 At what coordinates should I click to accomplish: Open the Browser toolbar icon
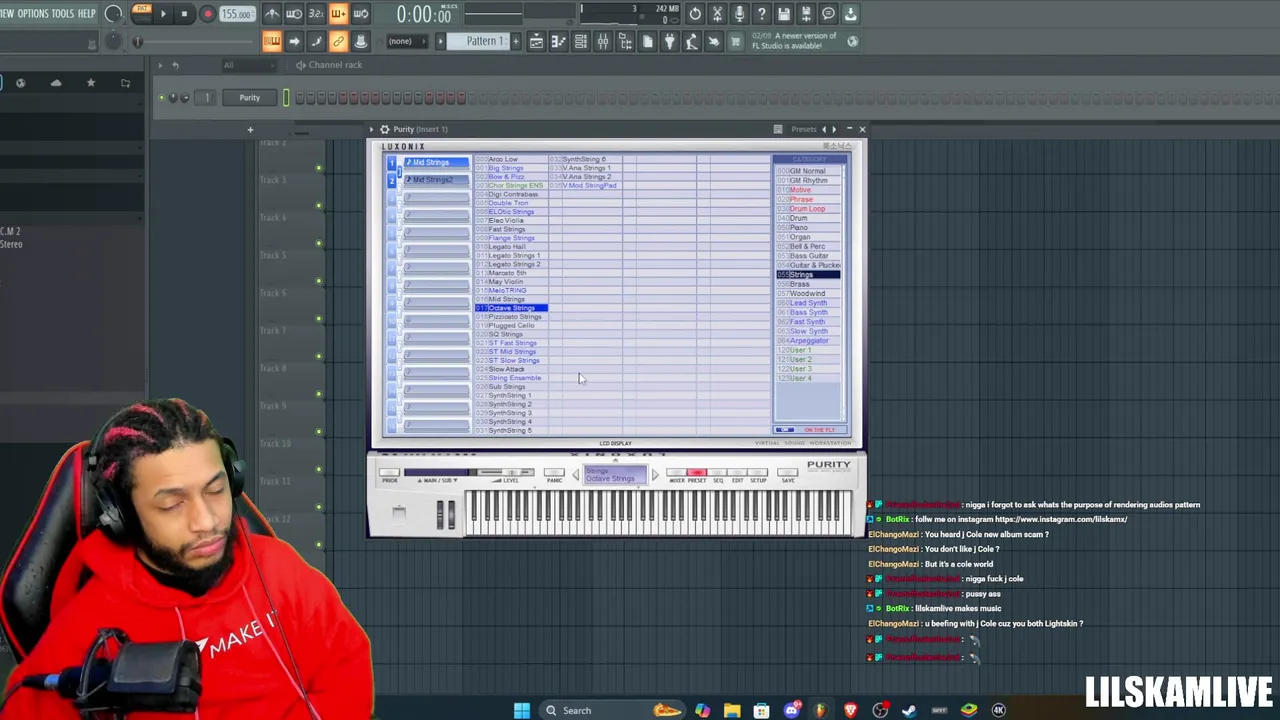(625, 41)
